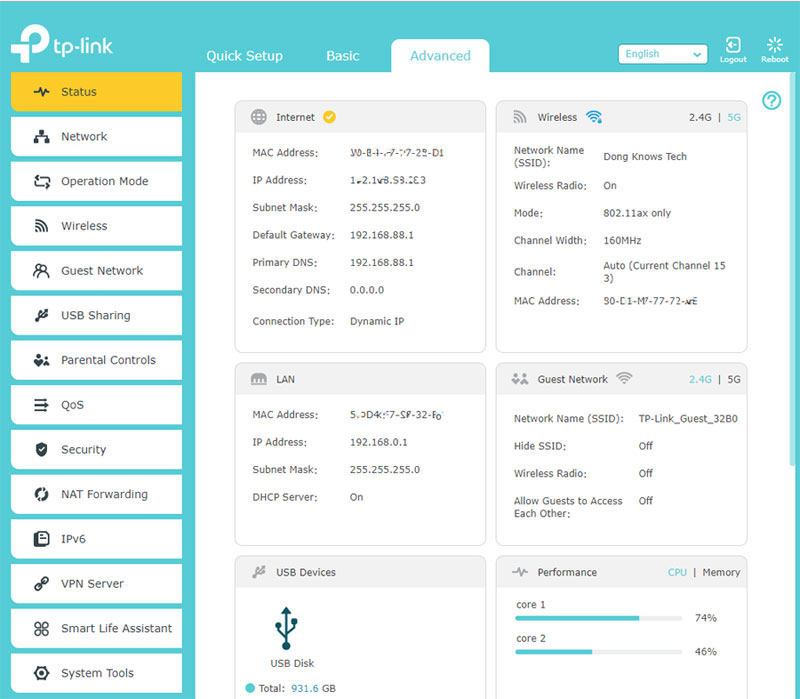Screen dimensions: 800x699
Task: Switch to the Basic tab
Action: pos(342,56)
